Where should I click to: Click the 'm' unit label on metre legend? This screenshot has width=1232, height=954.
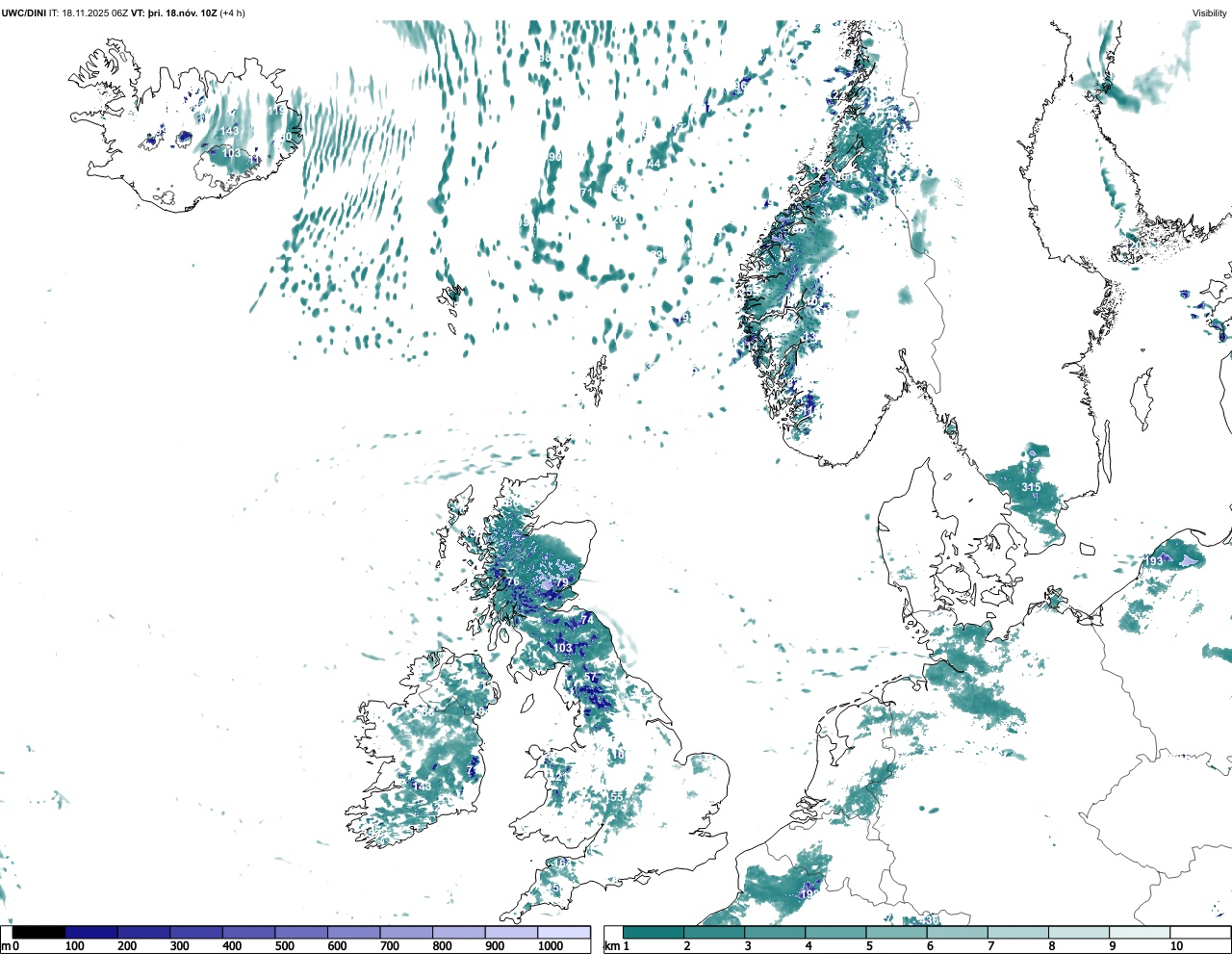pos(5,946)
